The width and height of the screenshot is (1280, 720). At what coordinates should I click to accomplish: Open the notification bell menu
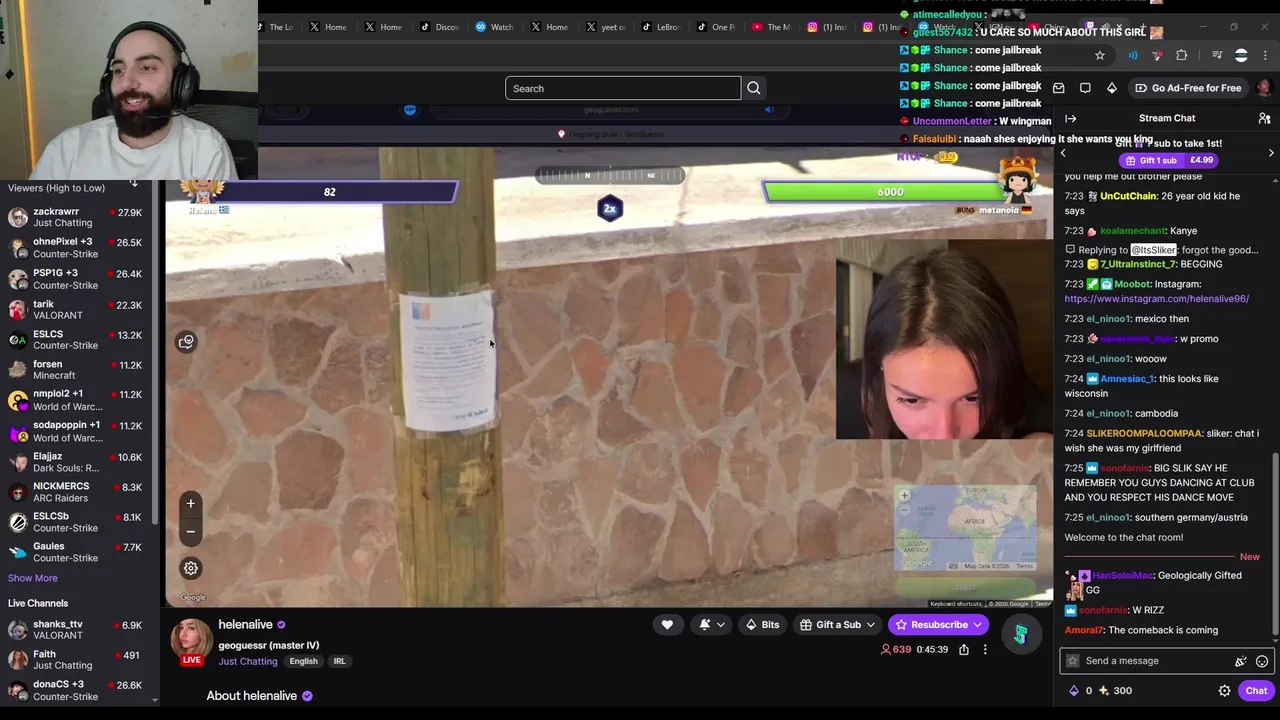[712, 625]
